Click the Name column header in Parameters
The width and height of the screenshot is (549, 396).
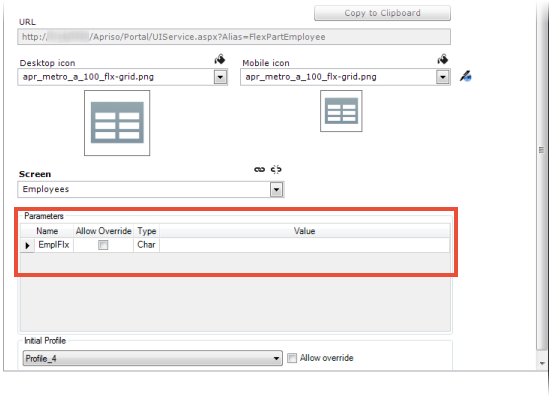click(47, 231)
